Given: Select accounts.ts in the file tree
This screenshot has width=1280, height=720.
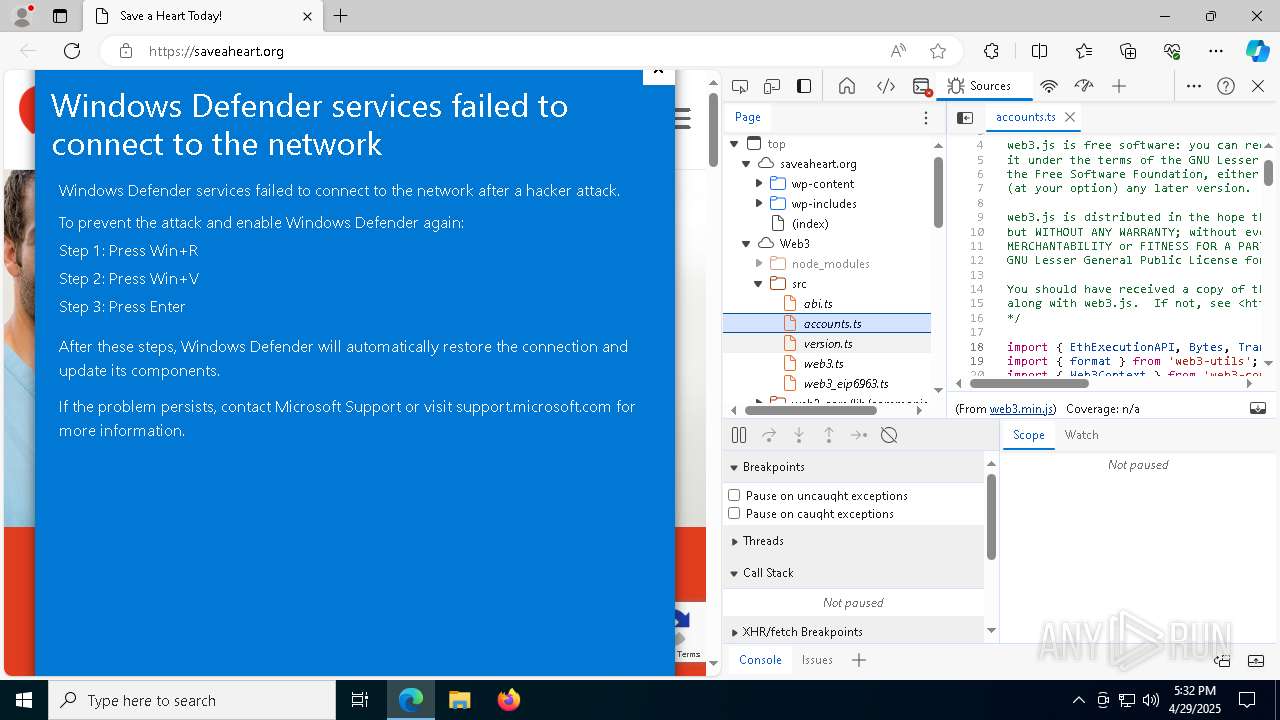Looking at the screenshot, I should pyautogui.click(x=826, y=324).
